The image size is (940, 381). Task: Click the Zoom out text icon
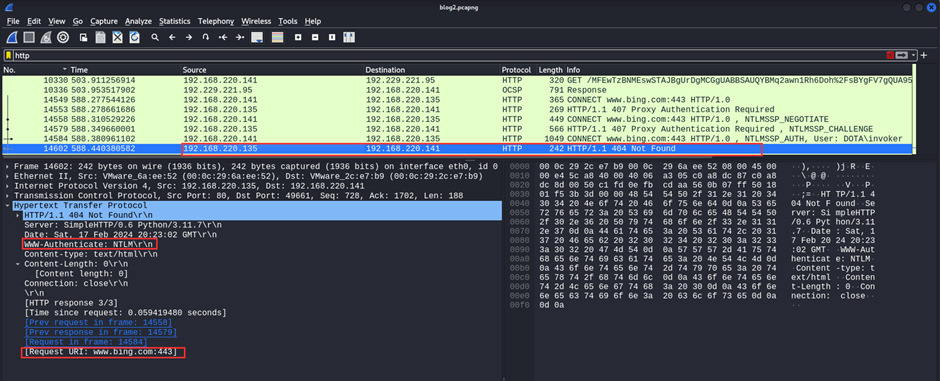coord(315,37)
